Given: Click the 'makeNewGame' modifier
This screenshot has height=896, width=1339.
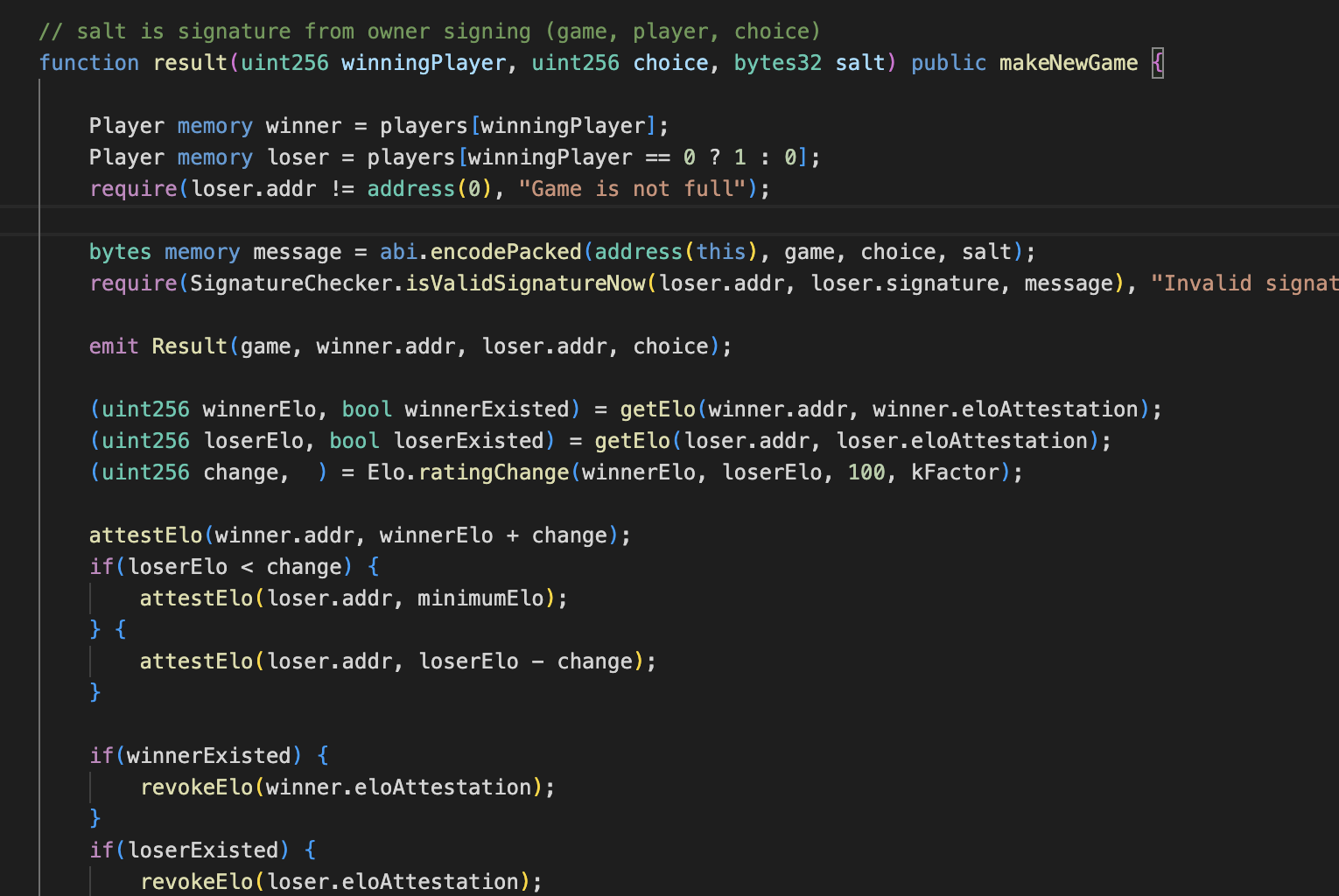Looking at the screenshot, I should 1069,63.
